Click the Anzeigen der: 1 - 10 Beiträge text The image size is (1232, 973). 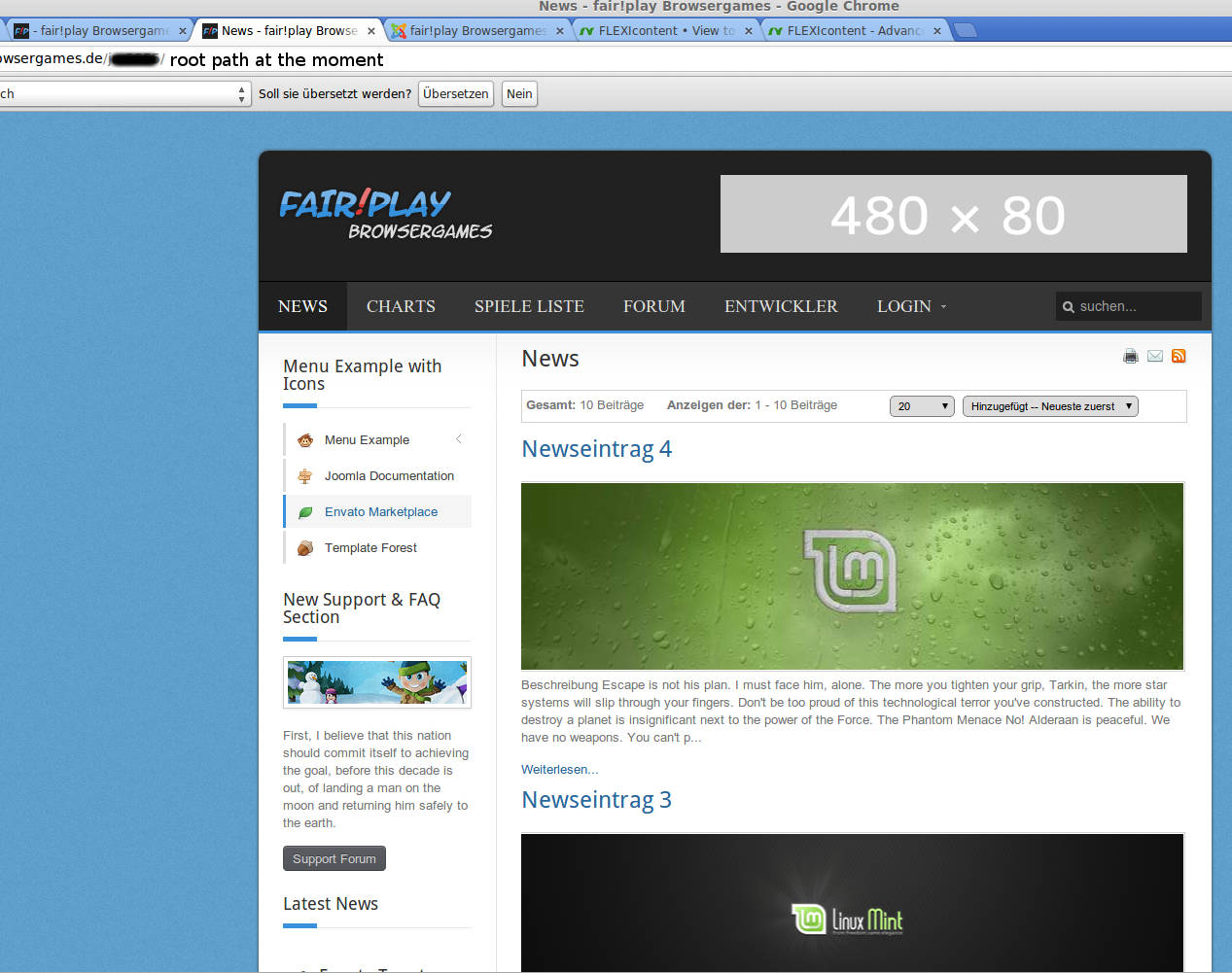tap(752, 405)
